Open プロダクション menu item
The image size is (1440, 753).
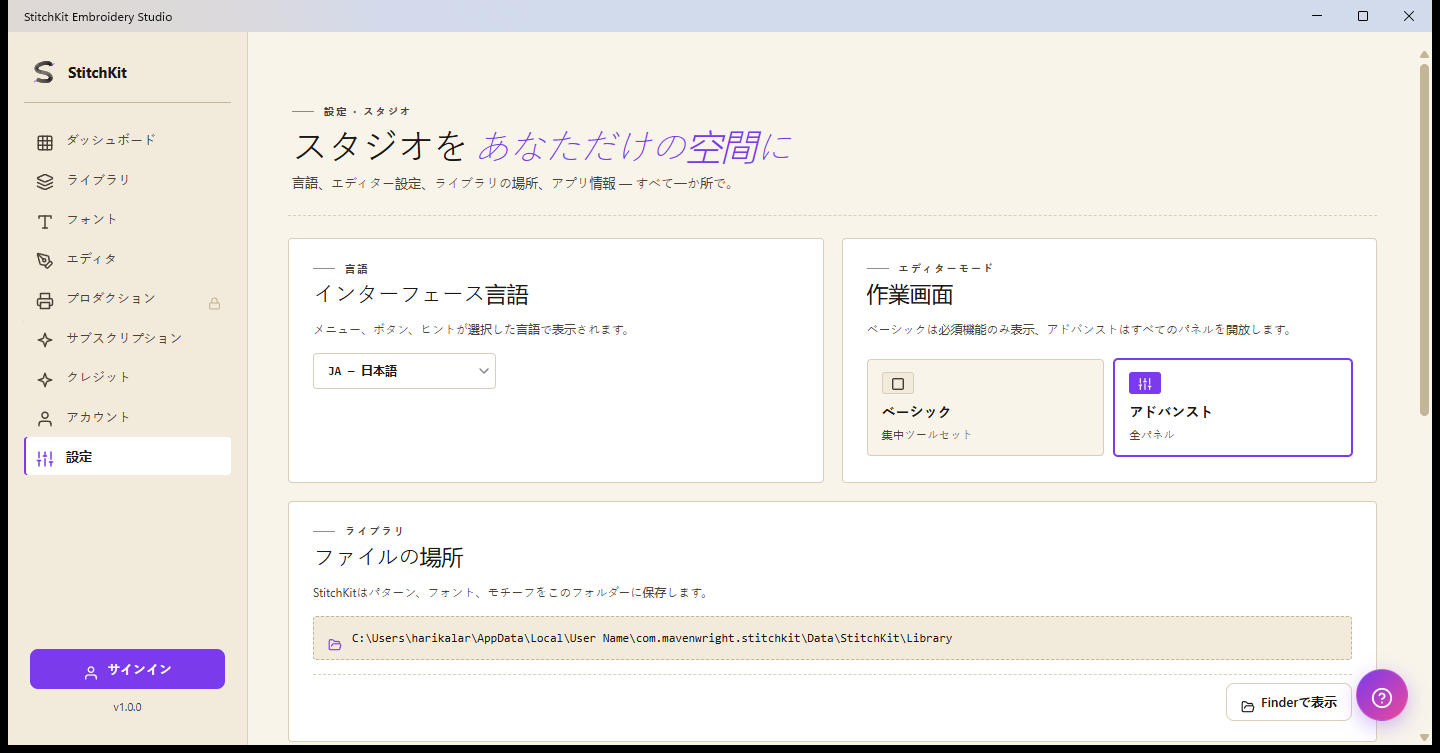[128, 299]
